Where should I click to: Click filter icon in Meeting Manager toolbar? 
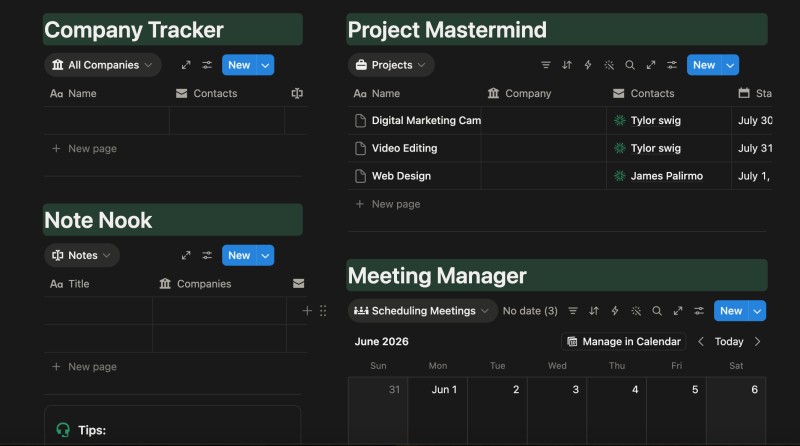click(573, 311)
